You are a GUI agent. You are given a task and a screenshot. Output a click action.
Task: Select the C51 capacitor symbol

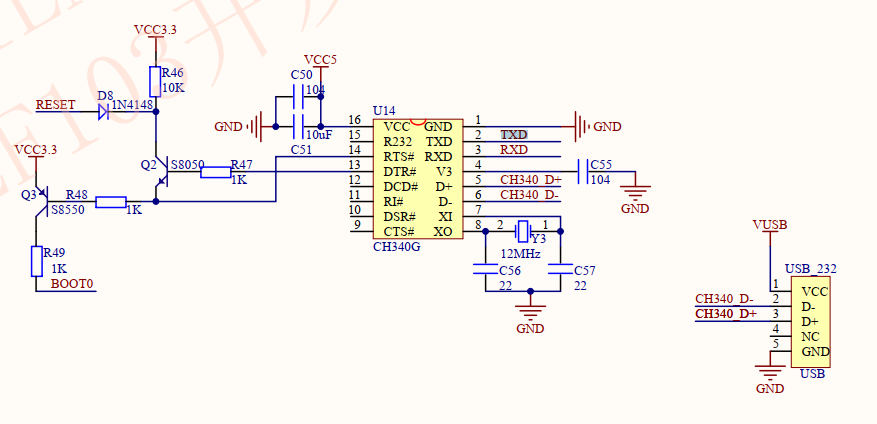click(x=298, y=126)
